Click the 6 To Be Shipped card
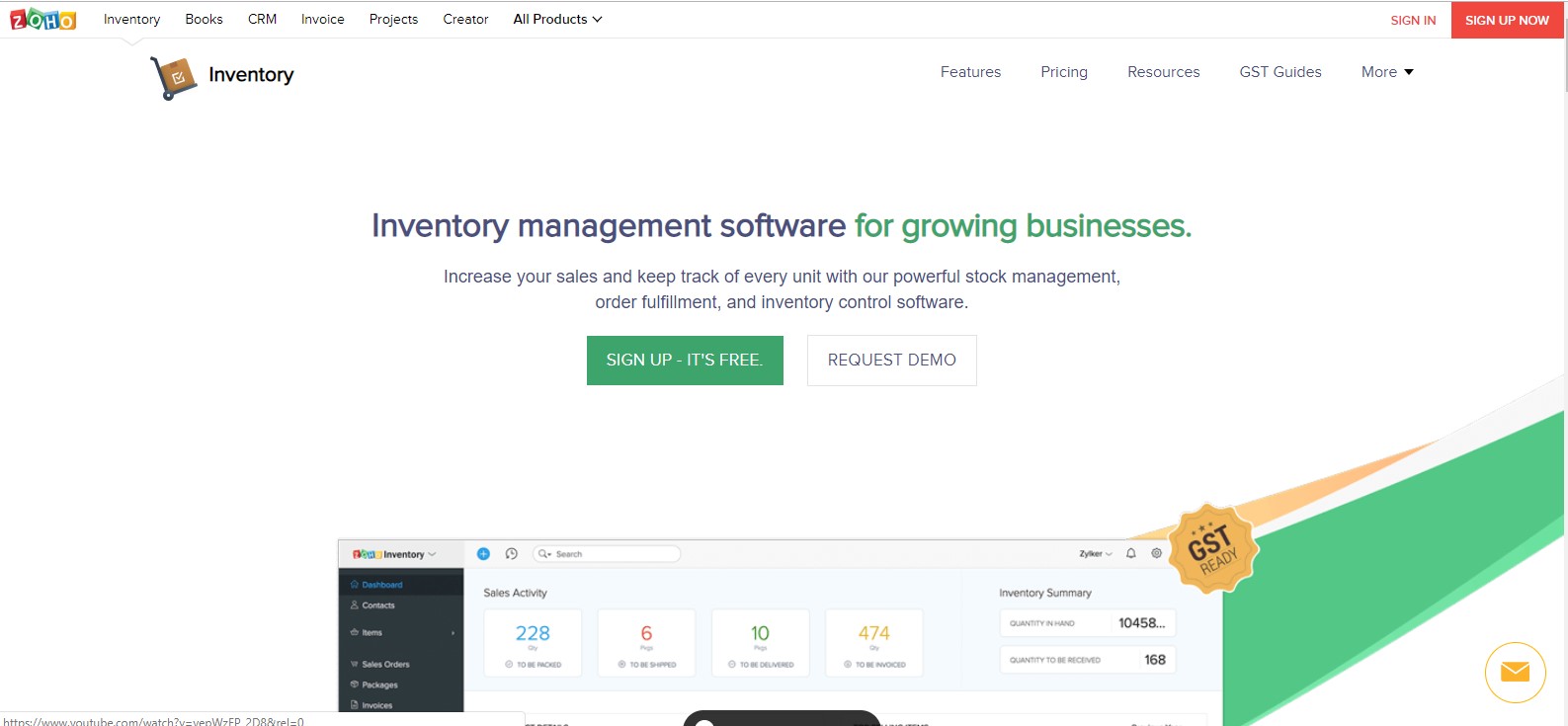The height and width of the screenshot is (726, 1568). point(646,643)
